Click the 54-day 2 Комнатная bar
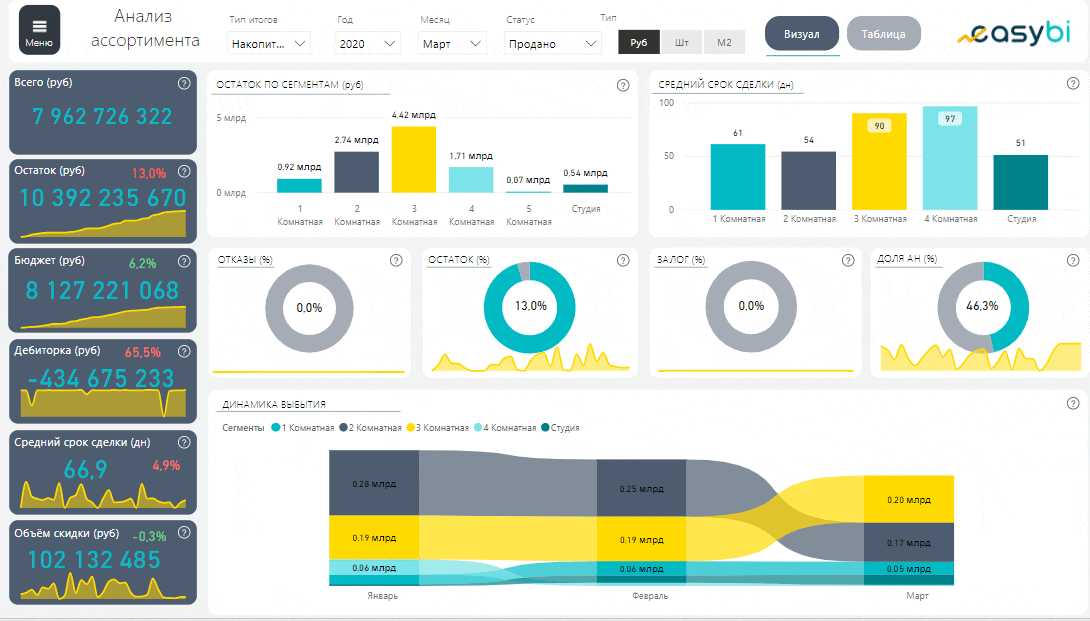The height and width of the screenshot is (621, 1090). pos(808,180)
